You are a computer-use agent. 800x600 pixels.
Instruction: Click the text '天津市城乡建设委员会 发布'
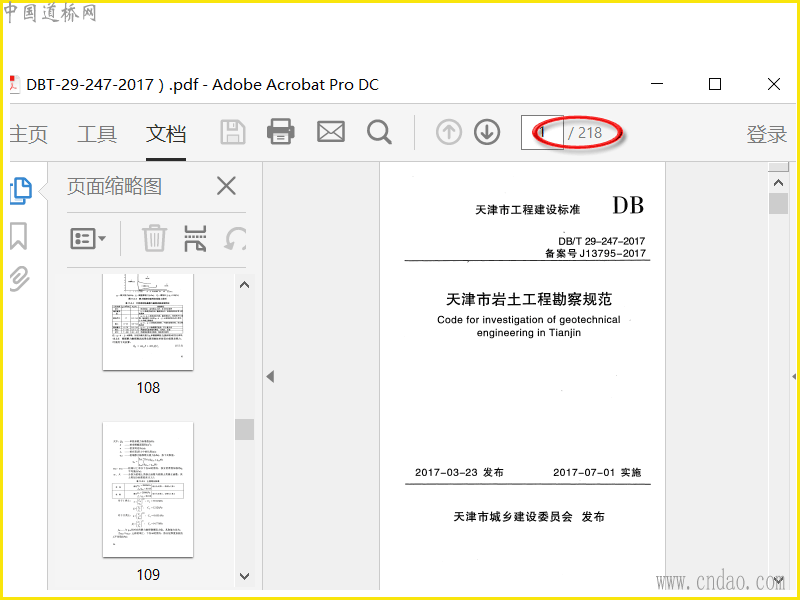coord(529,517)
